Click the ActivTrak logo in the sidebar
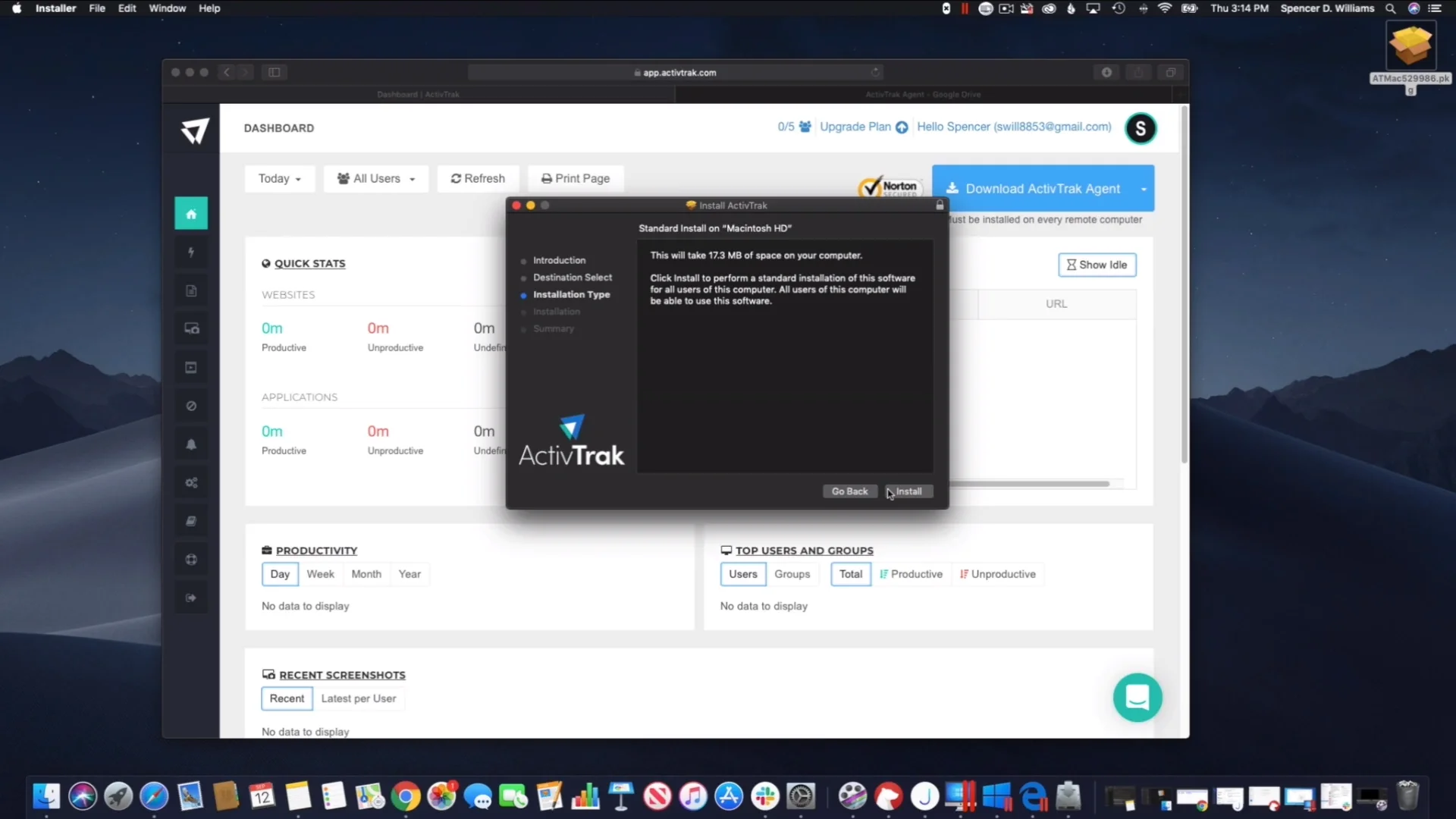The height and width of the screenshot is (819, 1456). pos(195,130)
